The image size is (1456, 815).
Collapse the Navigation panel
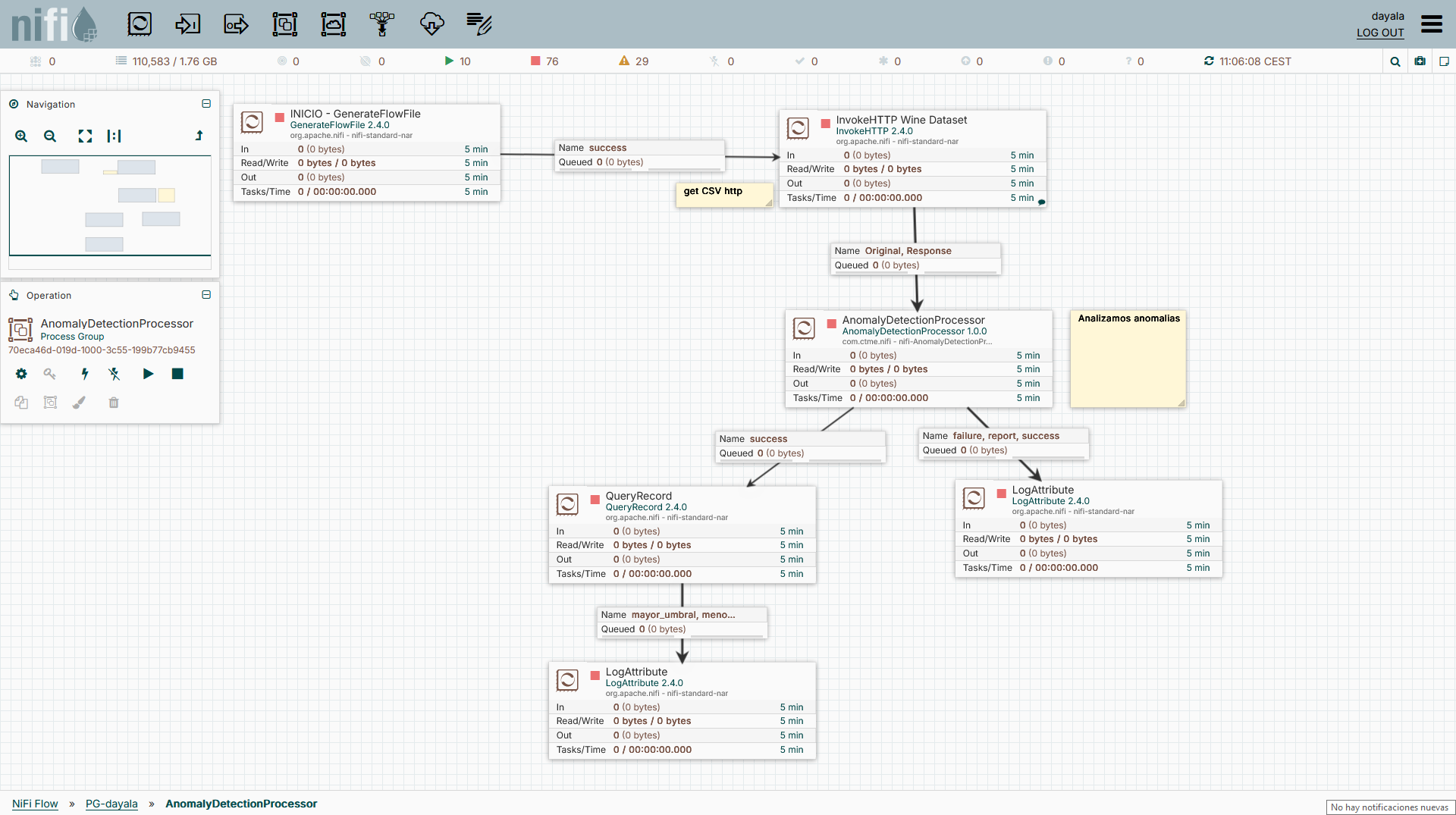[206, 104]
